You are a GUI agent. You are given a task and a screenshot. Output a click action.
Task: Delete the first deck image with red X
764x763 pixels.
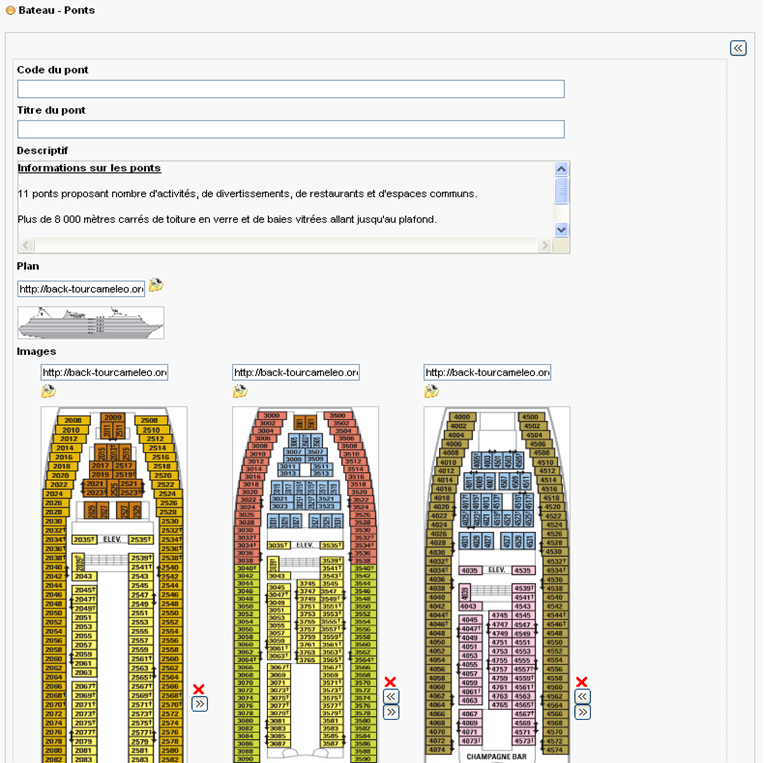coord(199,689)
